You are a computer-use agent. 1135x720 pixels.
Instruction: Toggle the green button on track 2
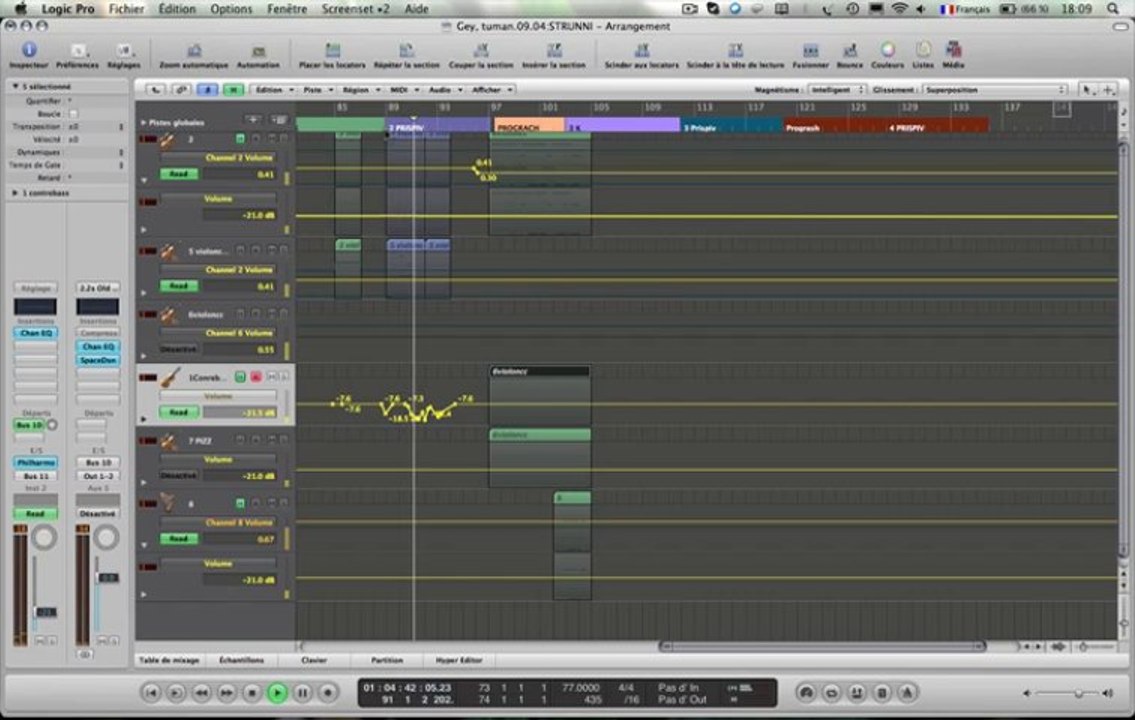click(x=240, y=138)
